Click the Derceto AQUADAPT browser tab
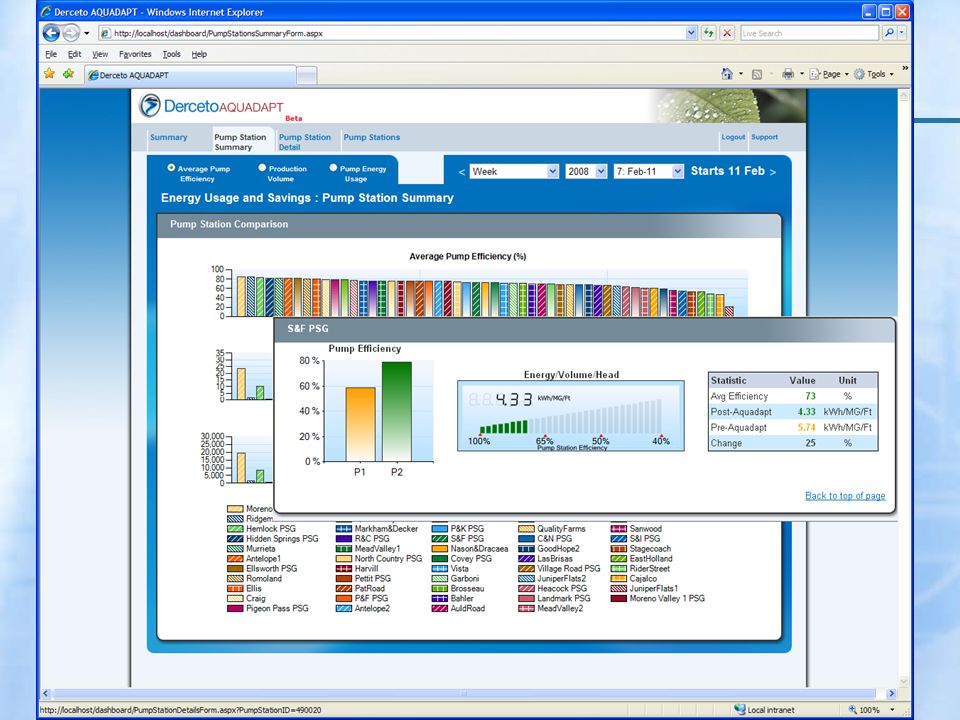The image size is (960, 720). [x=190, y=75]
